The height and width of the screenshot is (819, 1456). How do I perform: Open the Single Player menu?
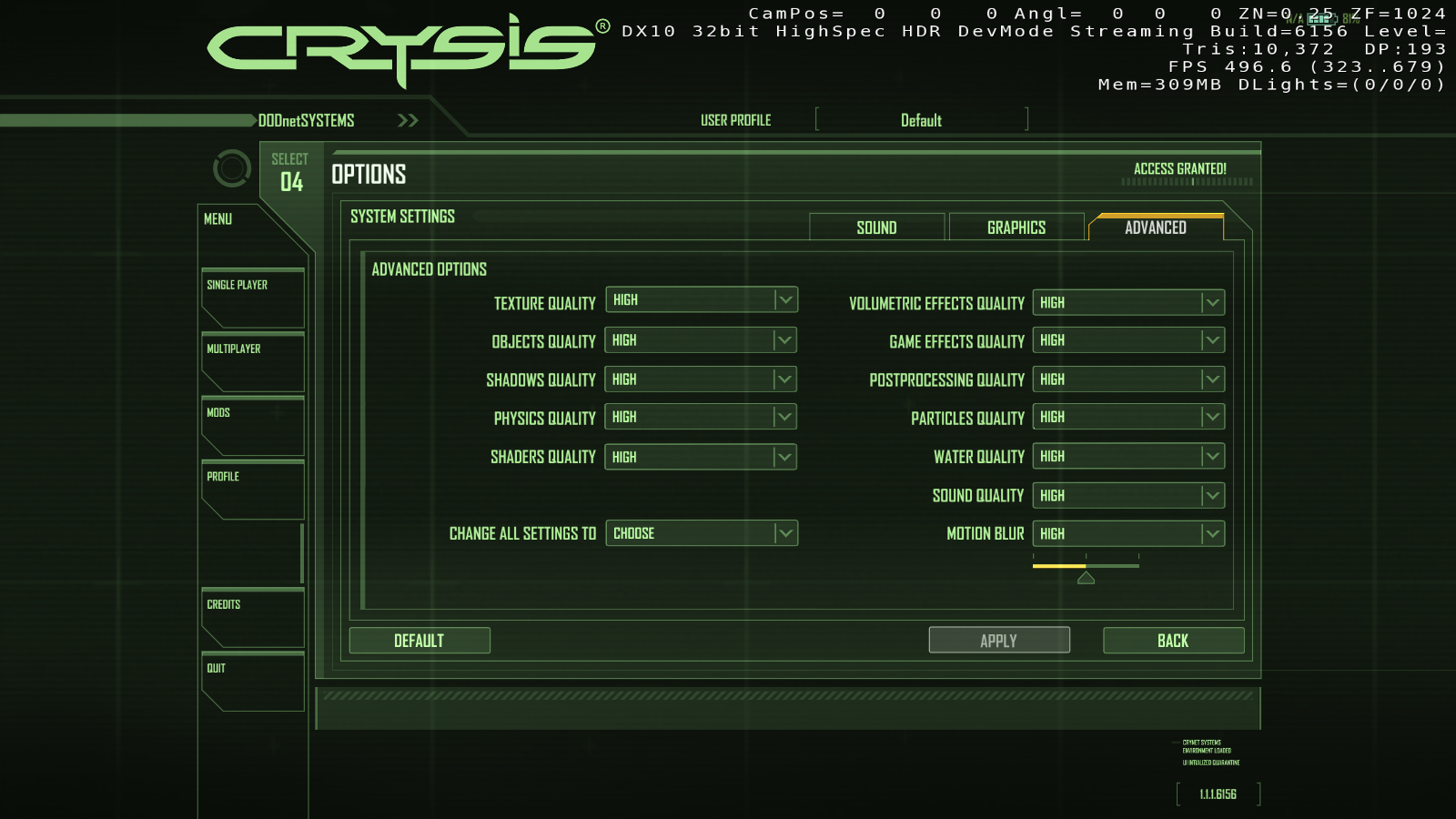click(253, 298)
